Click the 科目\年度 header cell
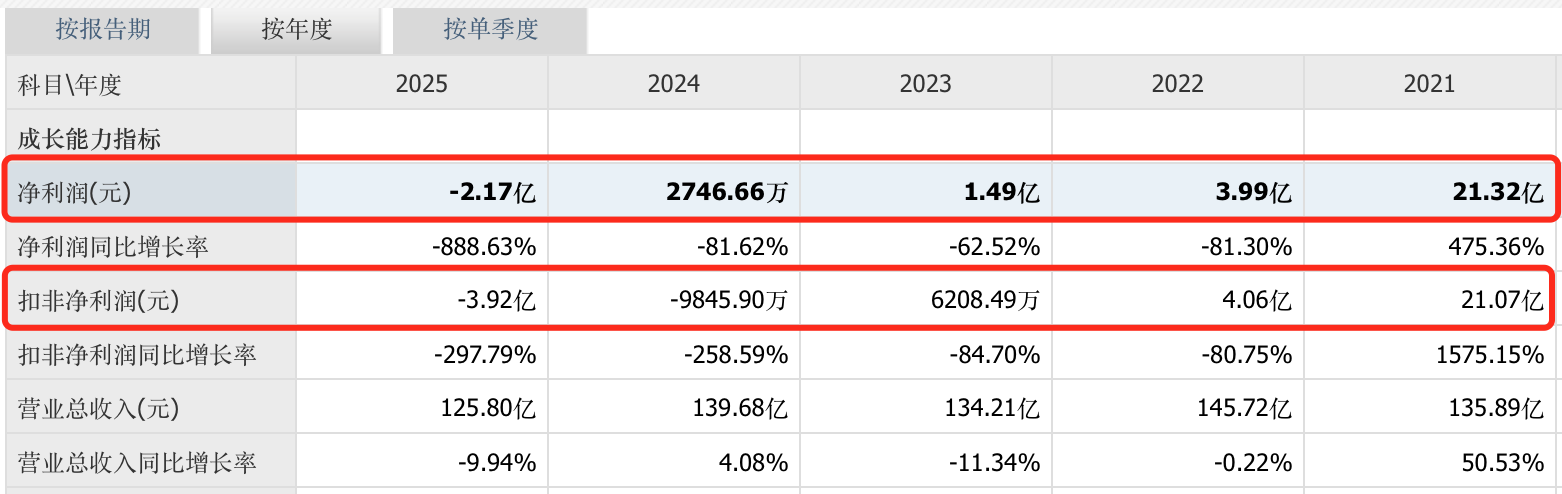Viewport: 1562px width, 494px height. pos(70,84)
